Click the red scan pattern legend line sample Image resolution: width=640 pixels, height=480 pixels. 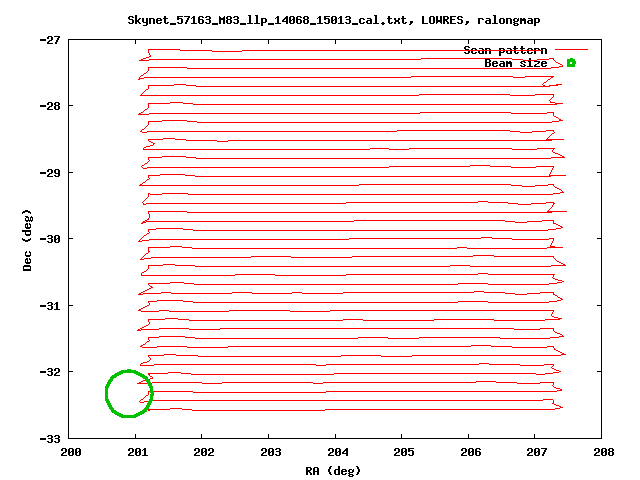tap(571, 50)
